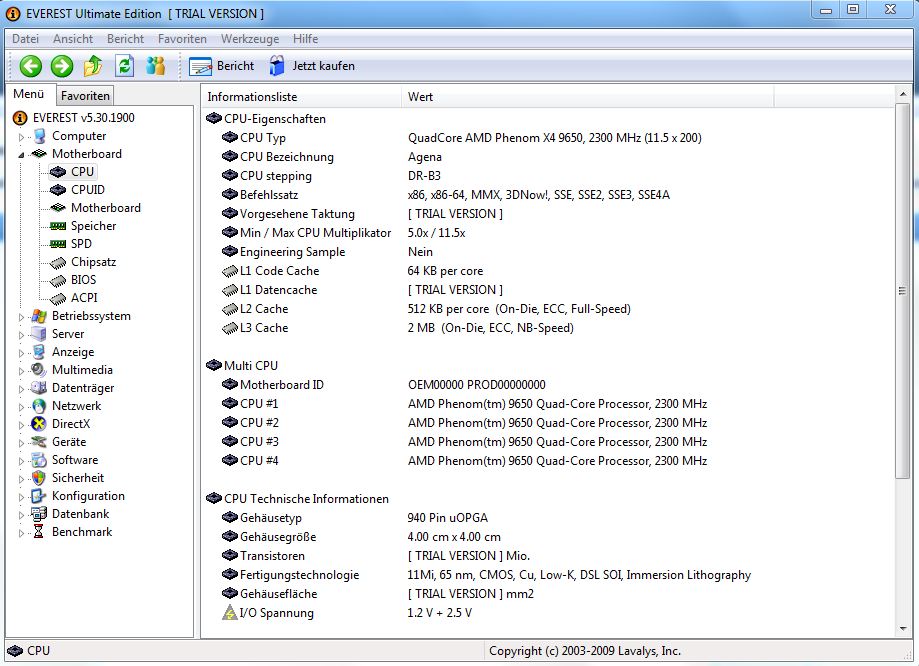Screen dimensions: 919x666
Task: Click the Datenträger drive icon
Action: click(x=39, y=388)
